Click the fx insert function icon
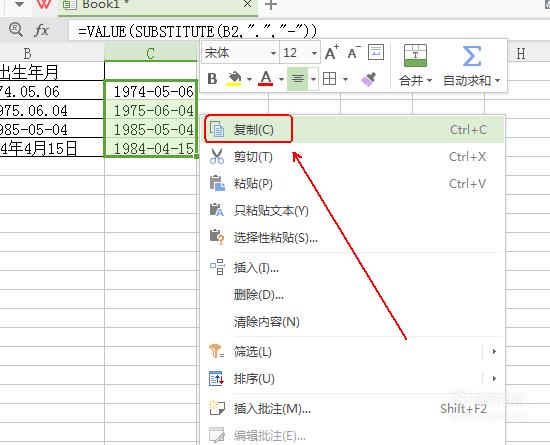550x445 pixels. (x=42, y=30)
